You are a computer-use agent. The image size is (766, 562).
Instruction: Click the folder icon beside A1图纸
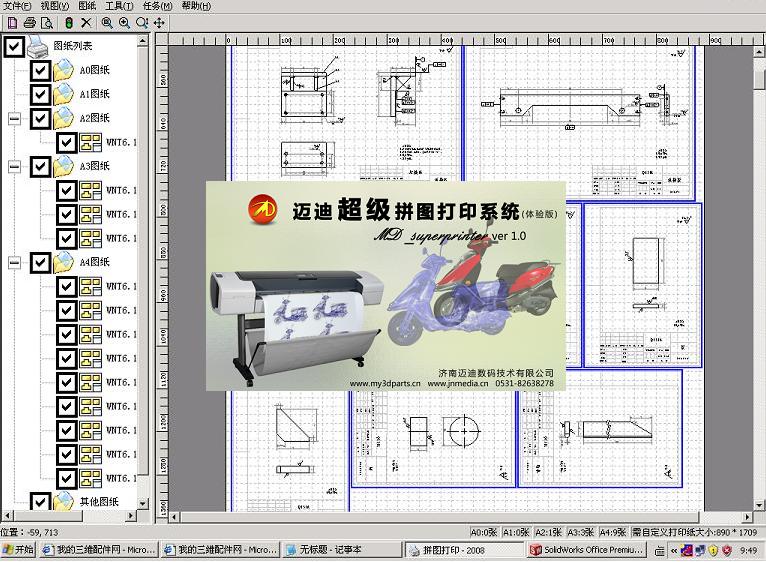64,94
